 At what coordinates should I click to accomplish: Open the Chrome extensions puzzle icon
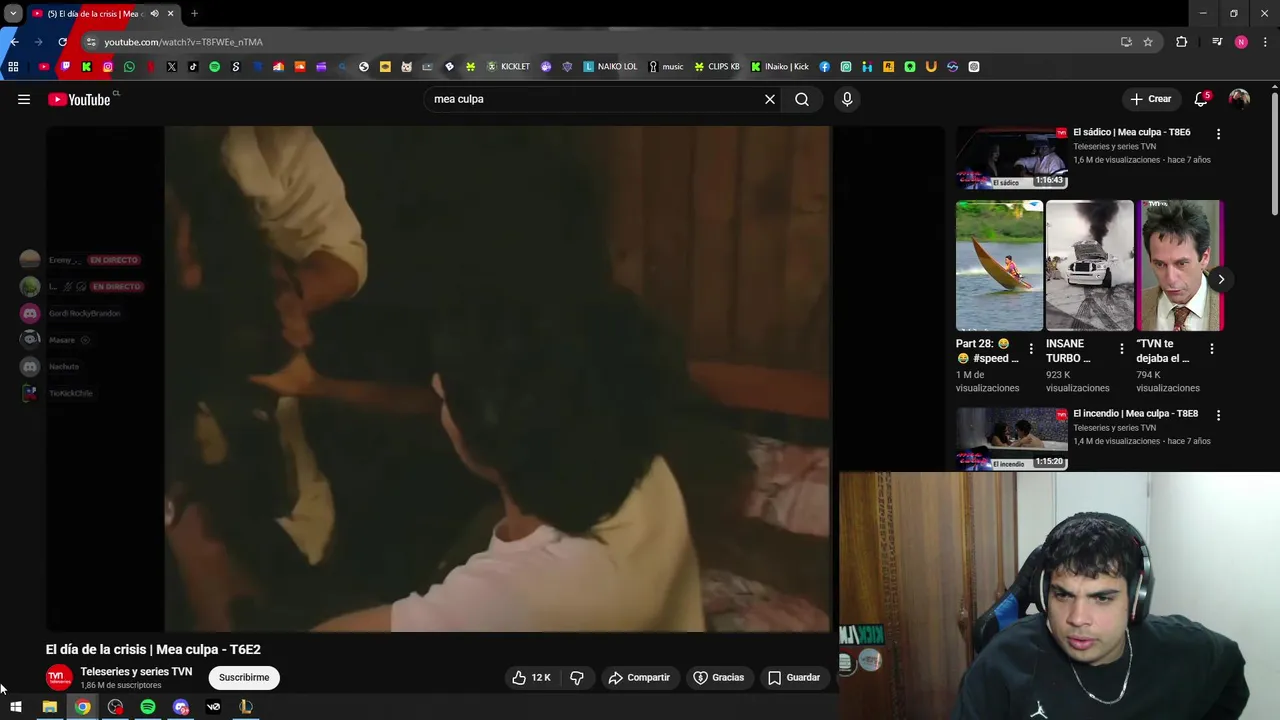click(x=1182, y=42)
